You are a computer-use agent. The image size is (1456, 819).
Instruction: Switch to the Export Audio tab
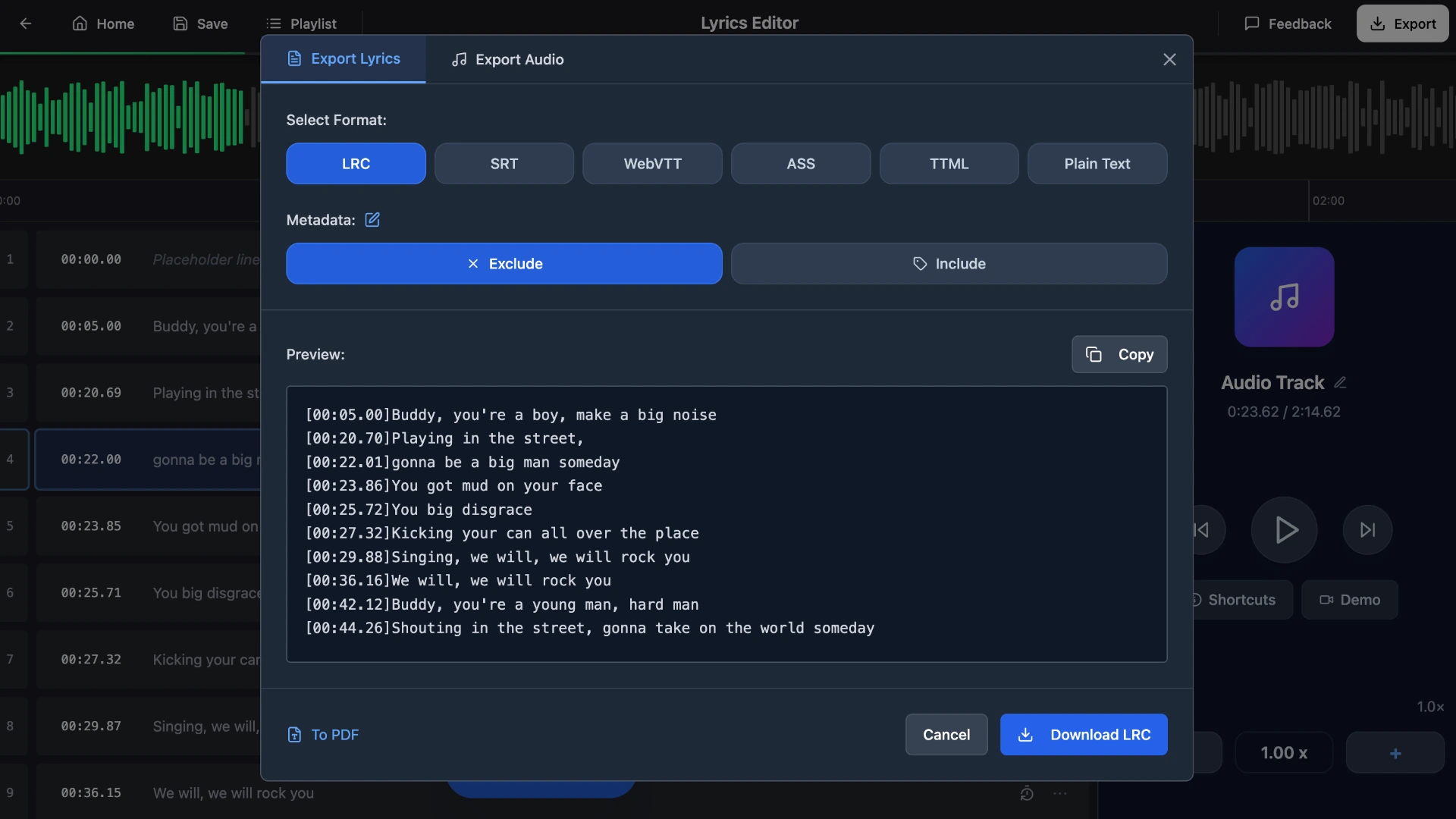coord(507,59)
